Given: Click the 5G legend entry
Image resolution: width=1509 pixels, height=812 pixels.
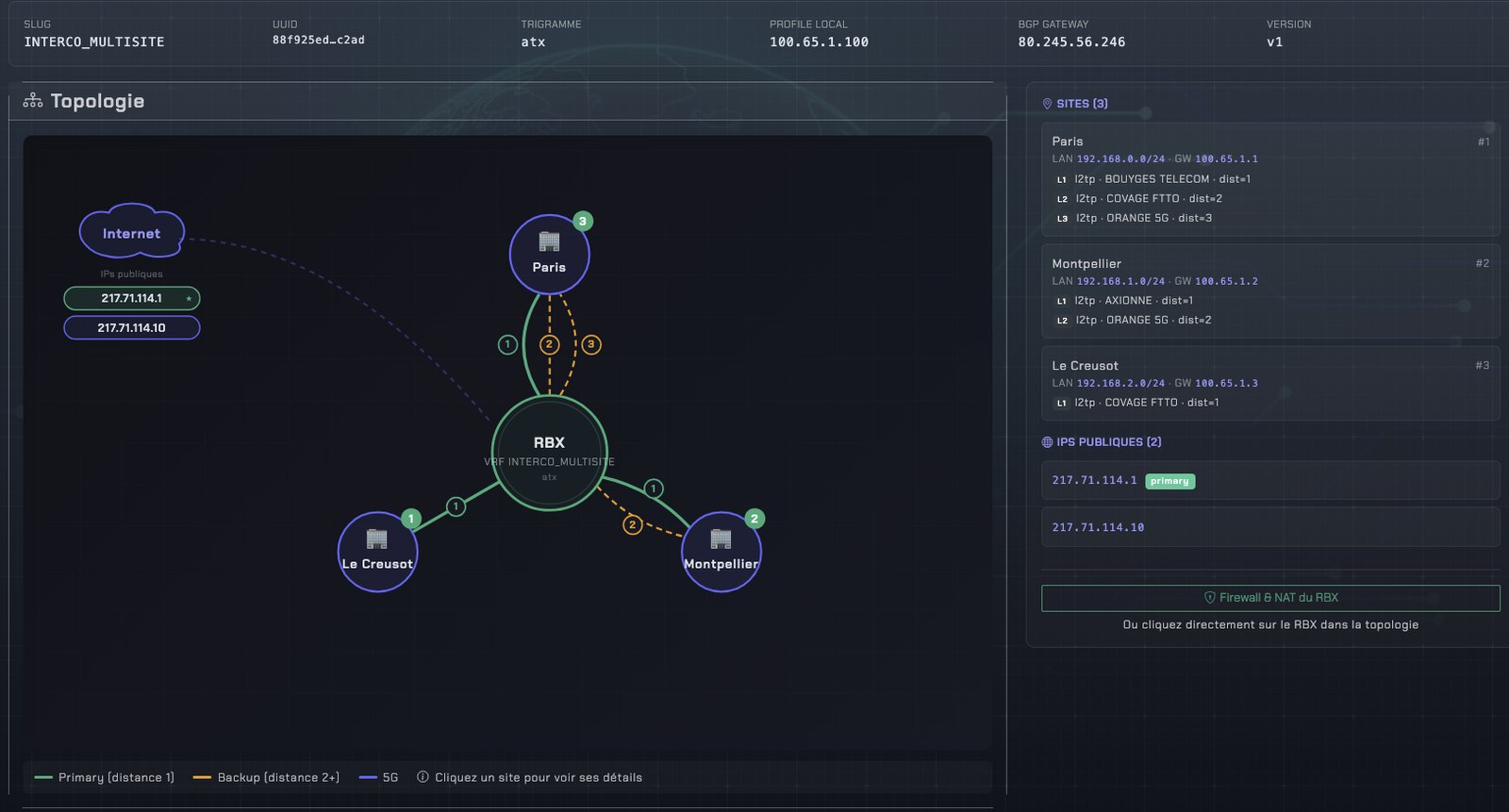Looking at the screenshot, I should click(x=379, y=777).
